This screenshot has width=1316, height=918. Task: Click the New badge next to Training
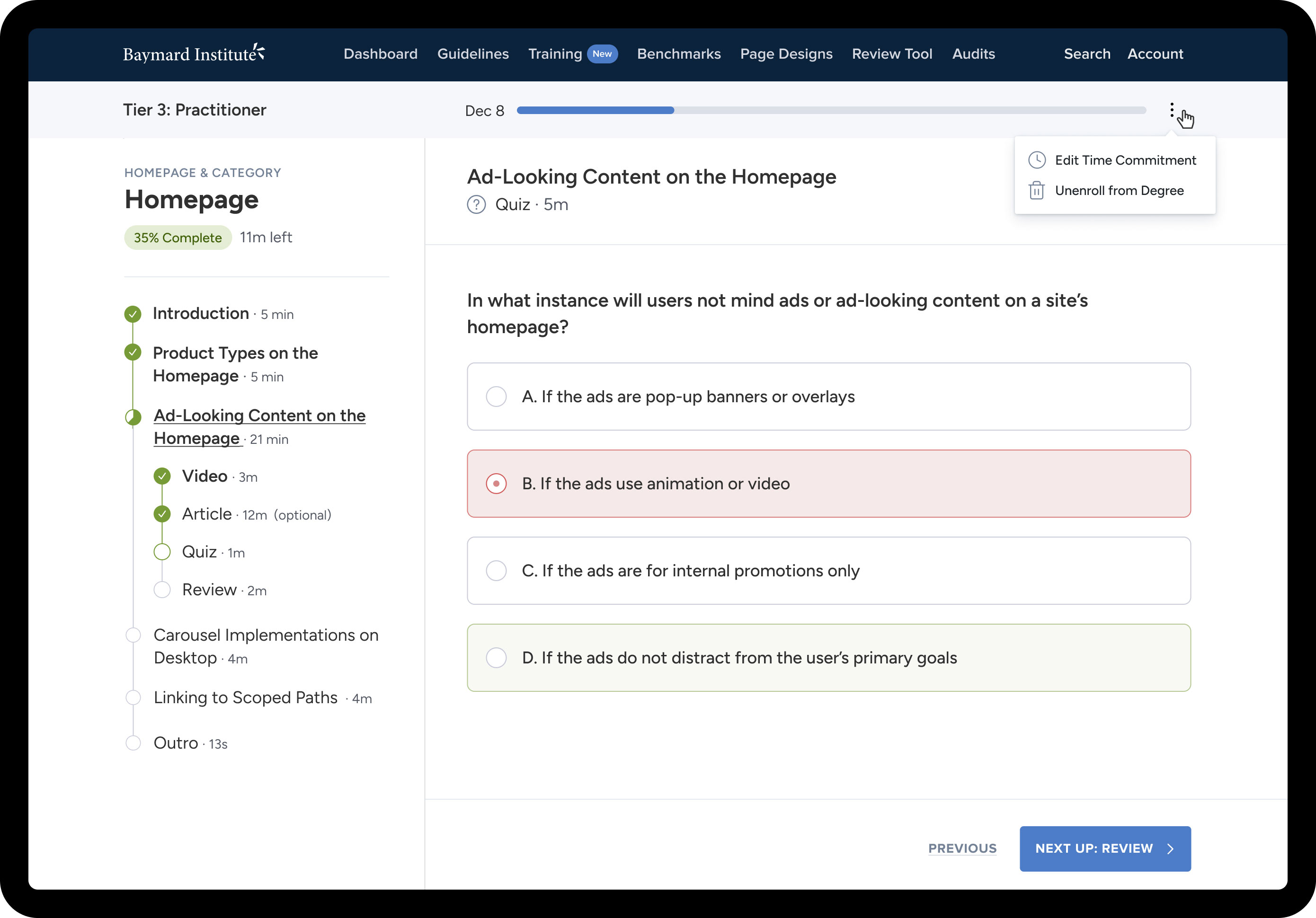click(602, 54)
